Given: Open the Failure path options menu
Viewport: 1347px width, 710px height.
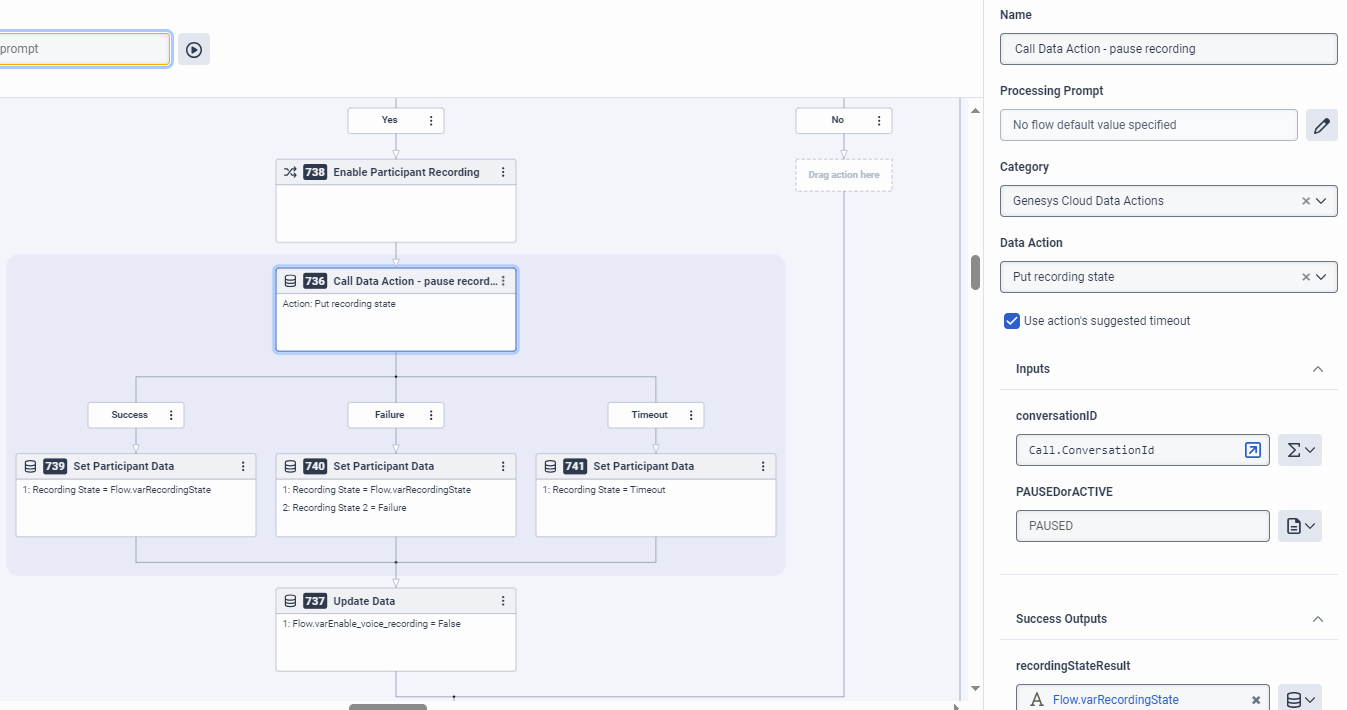Looking at the screenshot, I should 431,415.
